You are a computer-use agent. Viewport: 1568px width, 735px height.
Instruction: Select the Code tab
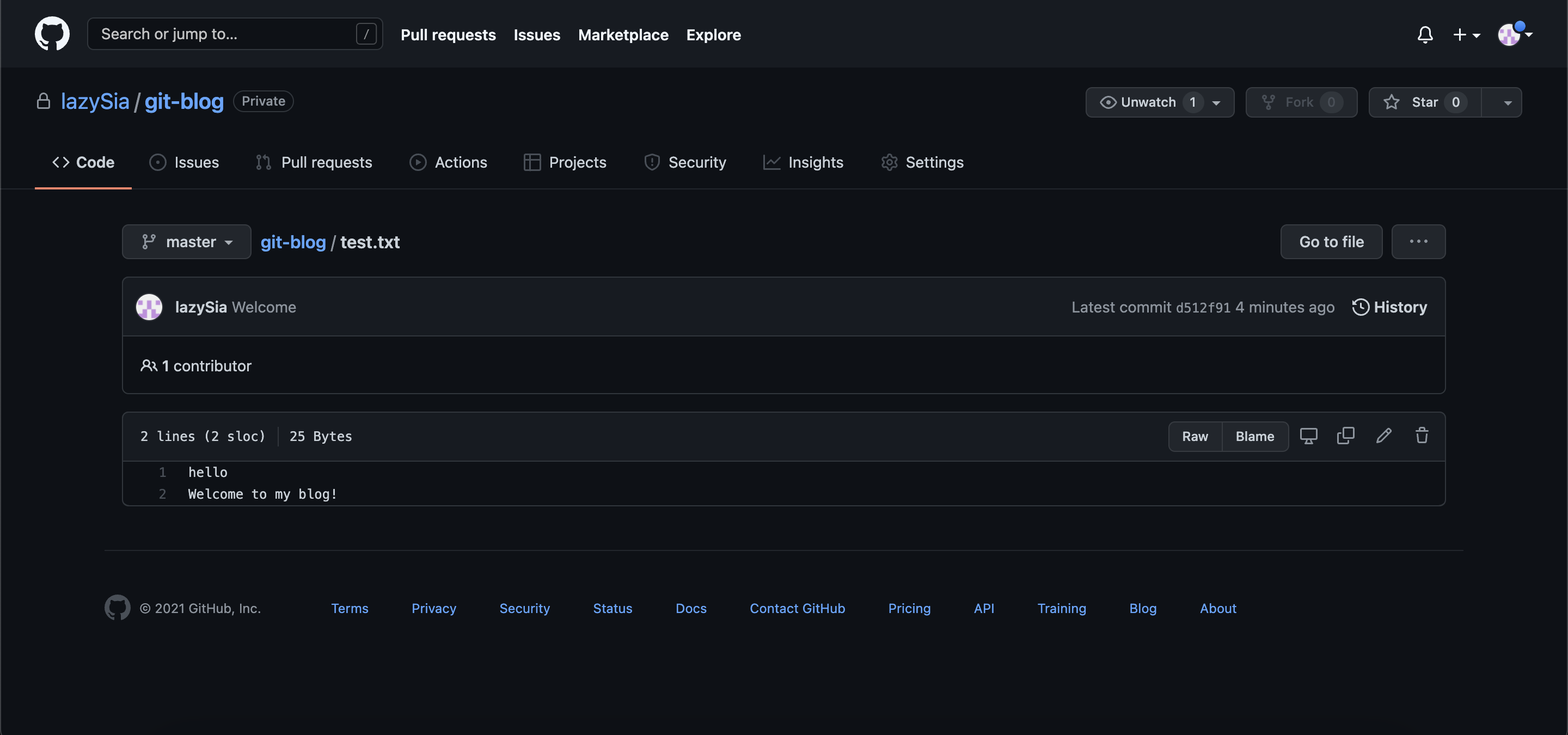[83, 162]
